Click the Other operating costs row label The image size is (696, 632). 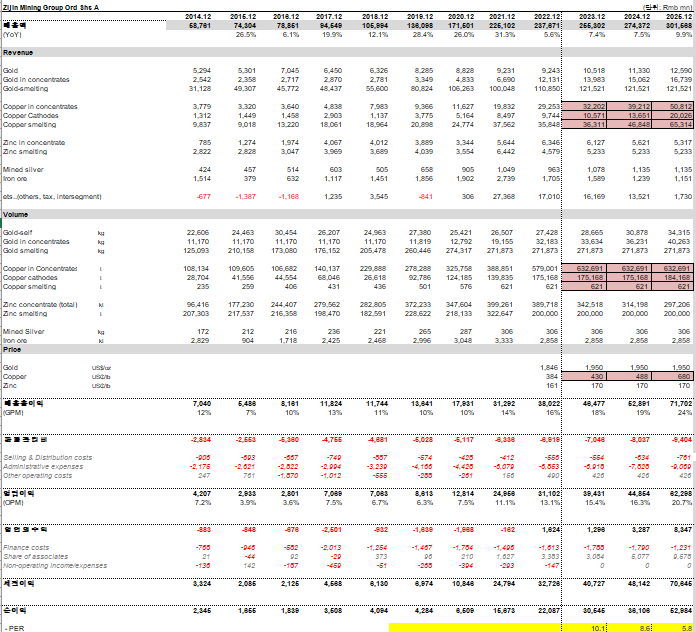pyautogui.click(x=37, y=476)
